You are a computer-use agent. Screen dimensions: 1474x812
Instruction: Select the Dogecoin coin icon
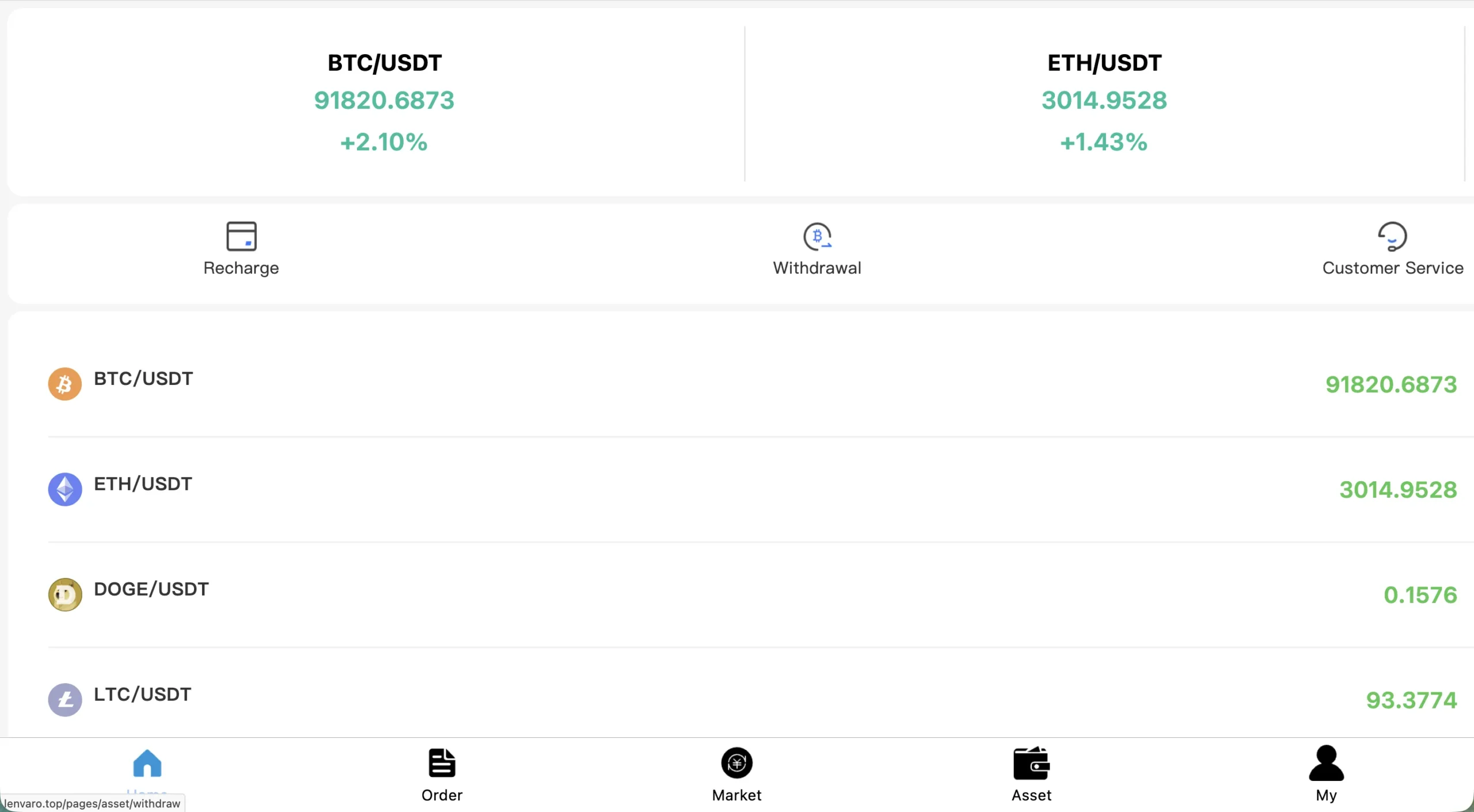[x=64, y=594]
